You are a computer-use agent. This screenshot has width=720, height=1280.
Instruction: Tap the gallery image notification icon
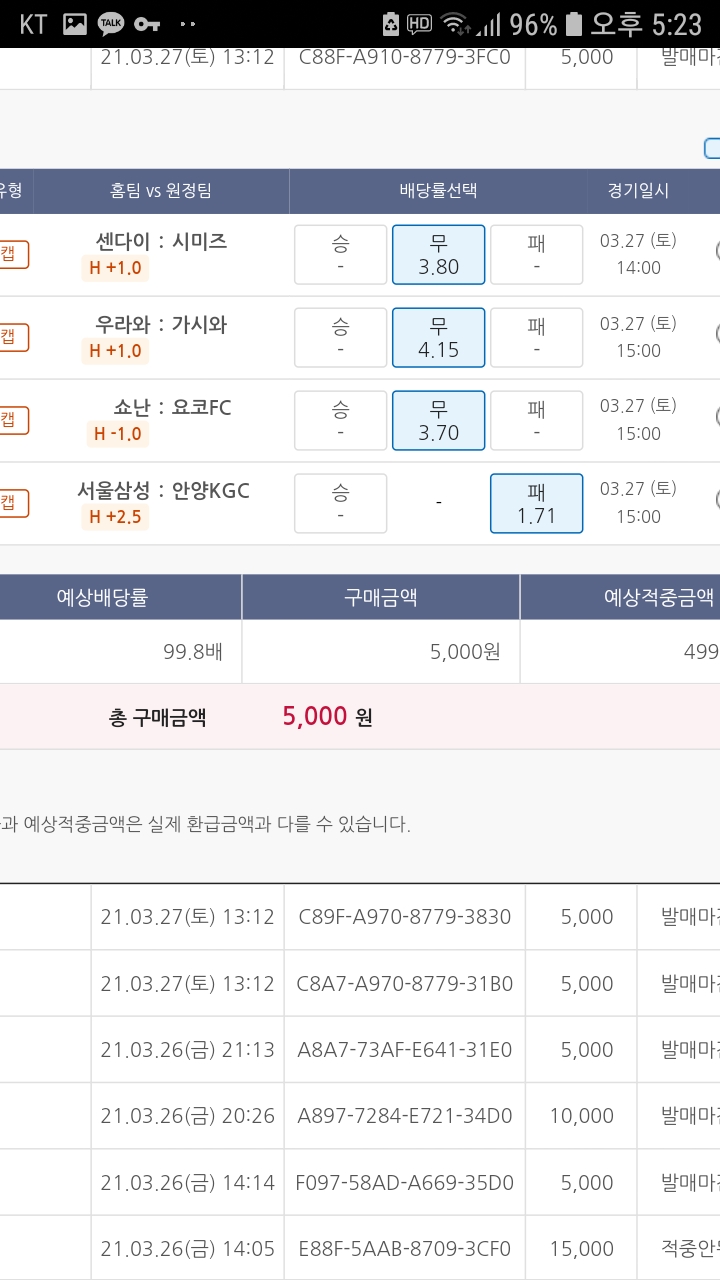click(x=74, y=24)
